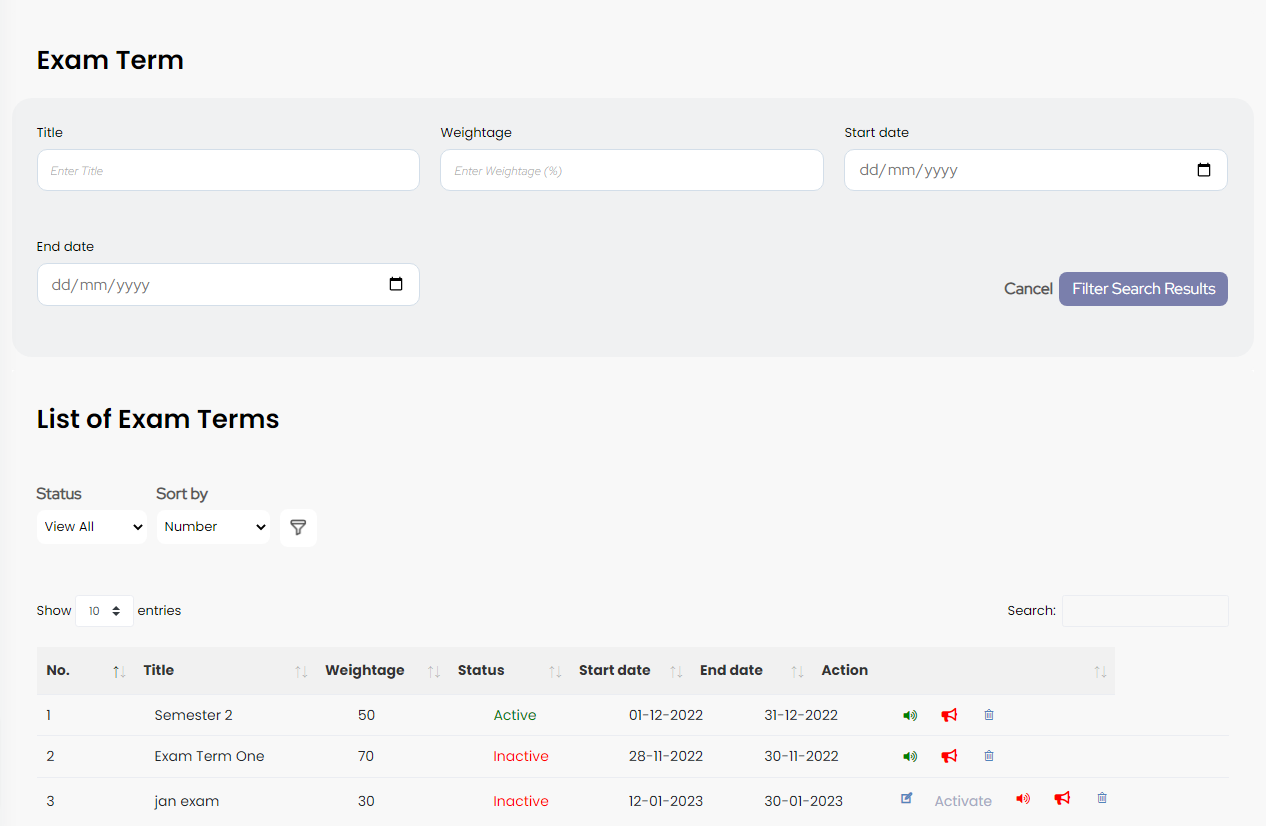Click red speaker icon for jan exam
1266x826 pixels.
point(1022,798)
